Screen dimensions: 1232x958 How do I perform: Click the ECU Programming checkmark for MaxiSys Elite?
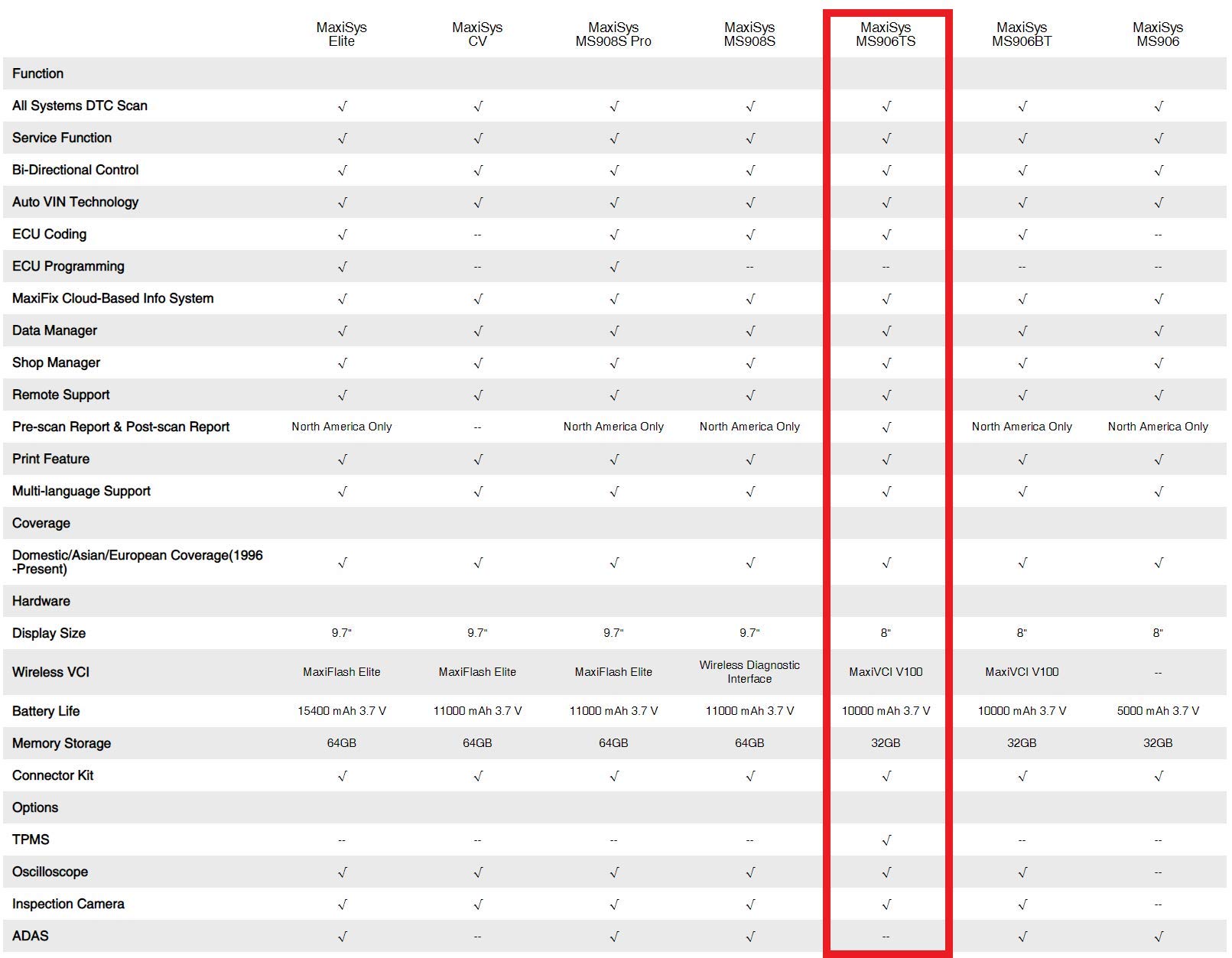pos(342,267)
